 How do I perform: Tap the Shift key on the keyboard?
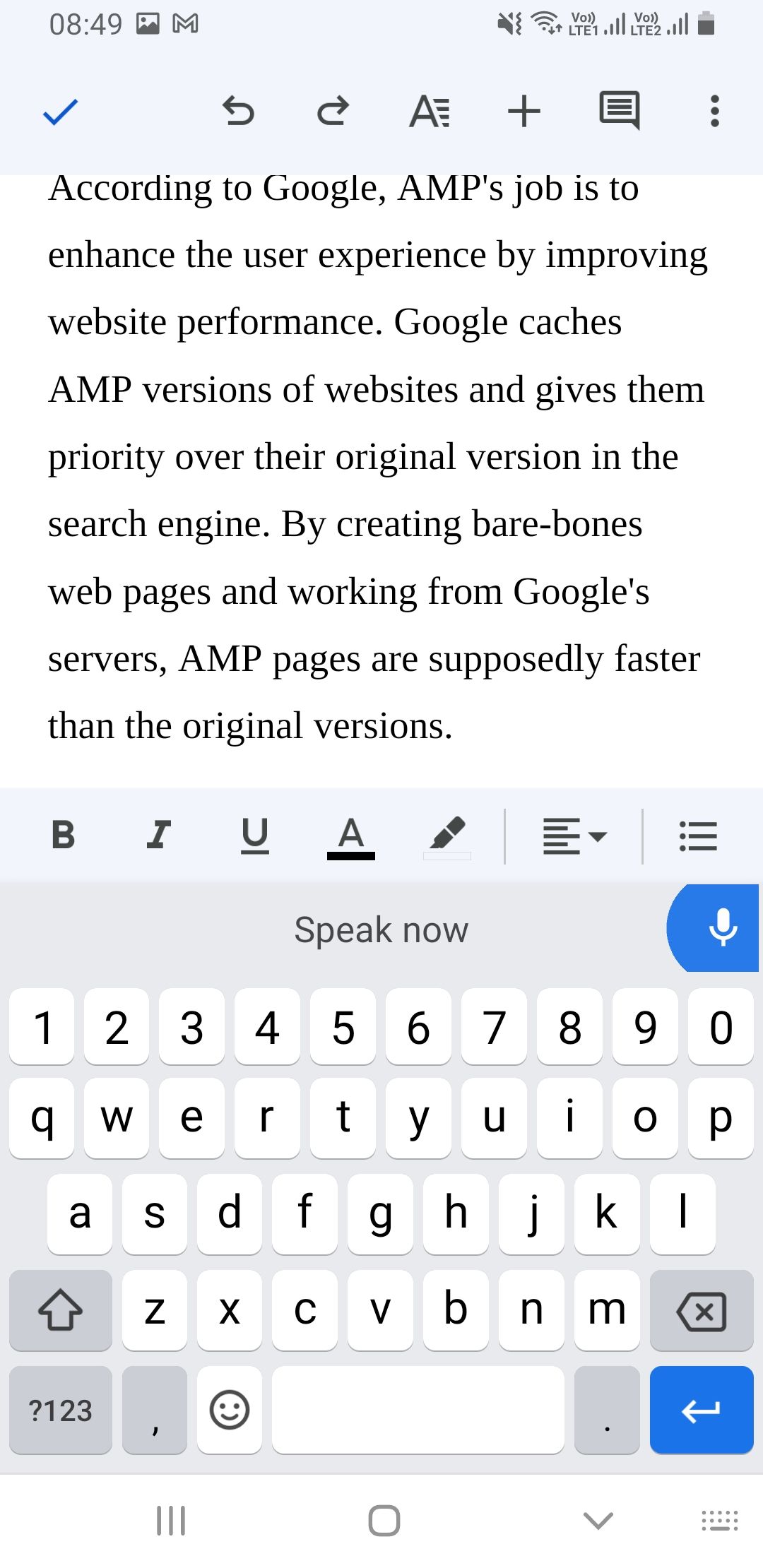61,1310
